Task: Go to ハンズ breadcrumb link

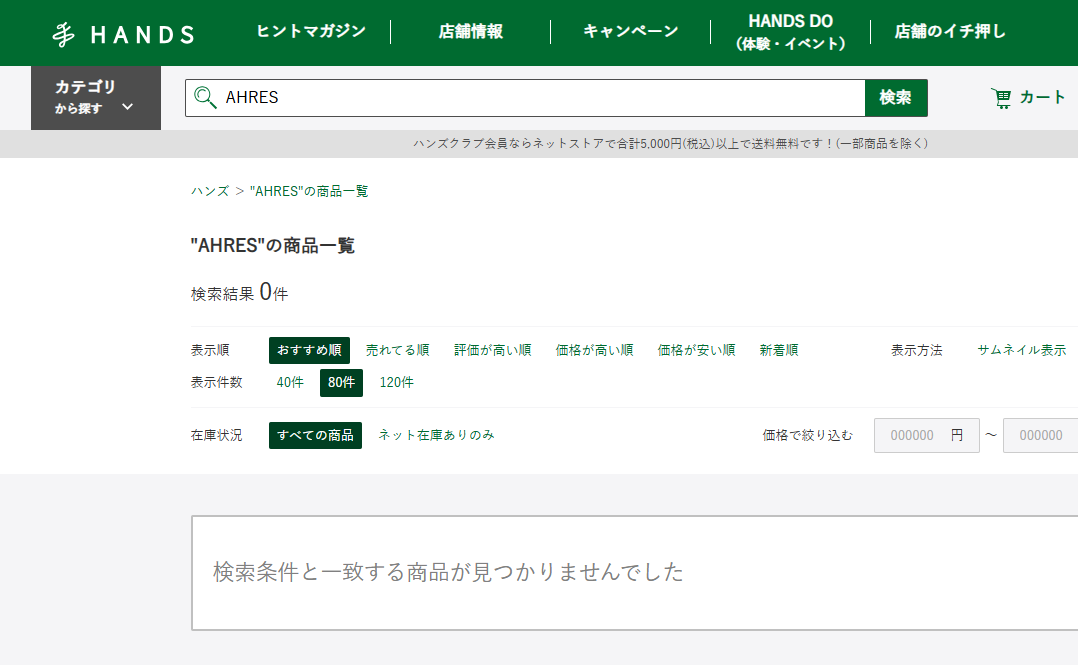Action: [x=210, y=191]
